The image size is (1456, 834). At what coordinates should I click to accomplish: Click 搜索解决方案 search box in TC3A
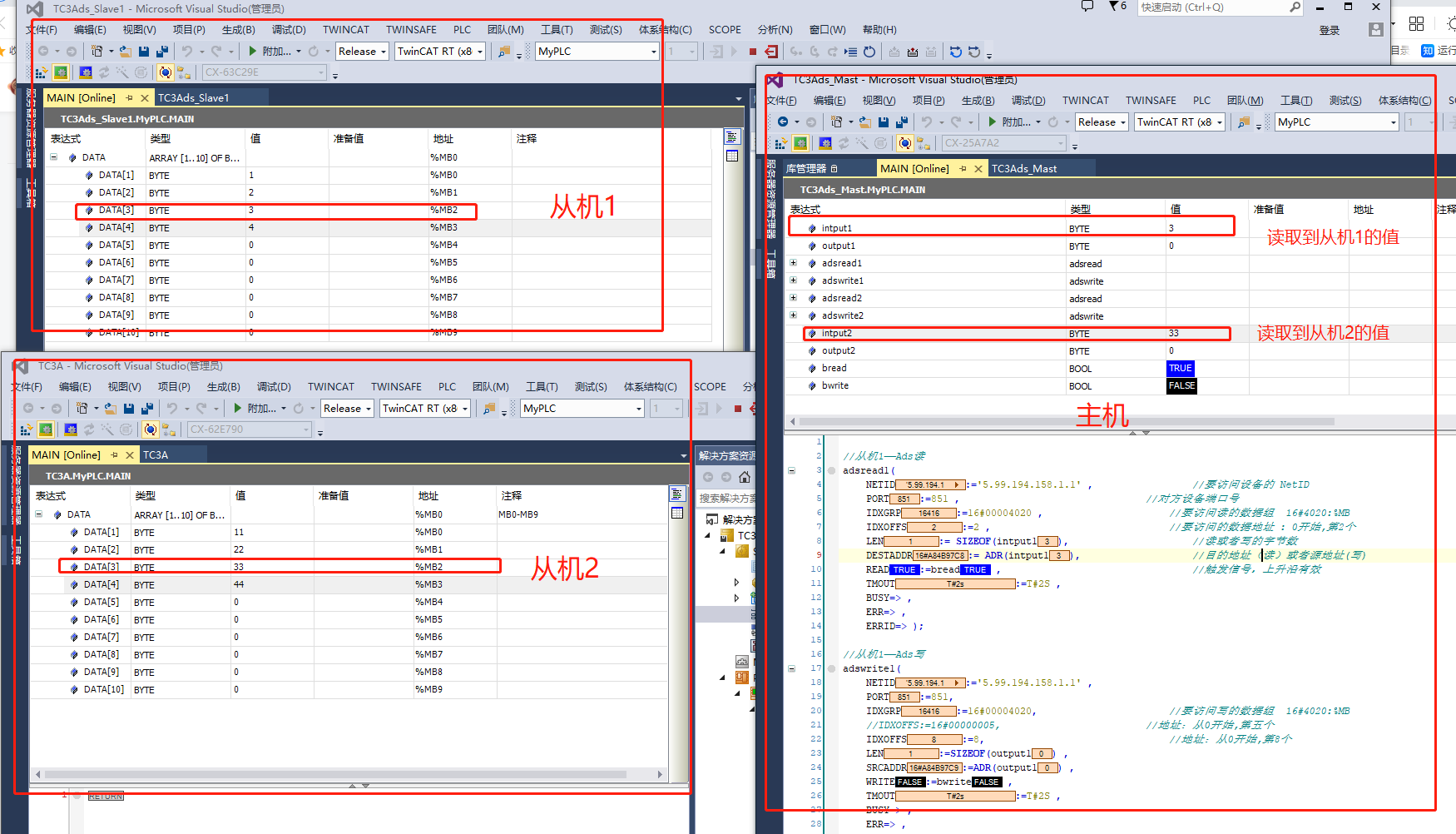point(726,499)
